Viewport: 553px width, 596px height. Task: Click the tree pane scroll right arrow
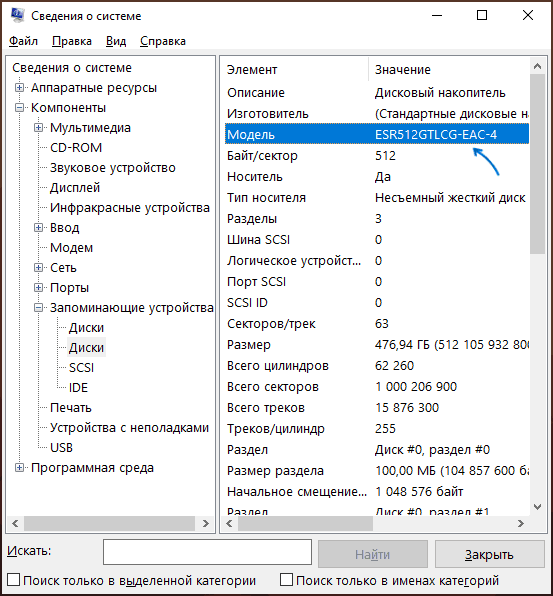pyautogui.click(x=206, y=523)
